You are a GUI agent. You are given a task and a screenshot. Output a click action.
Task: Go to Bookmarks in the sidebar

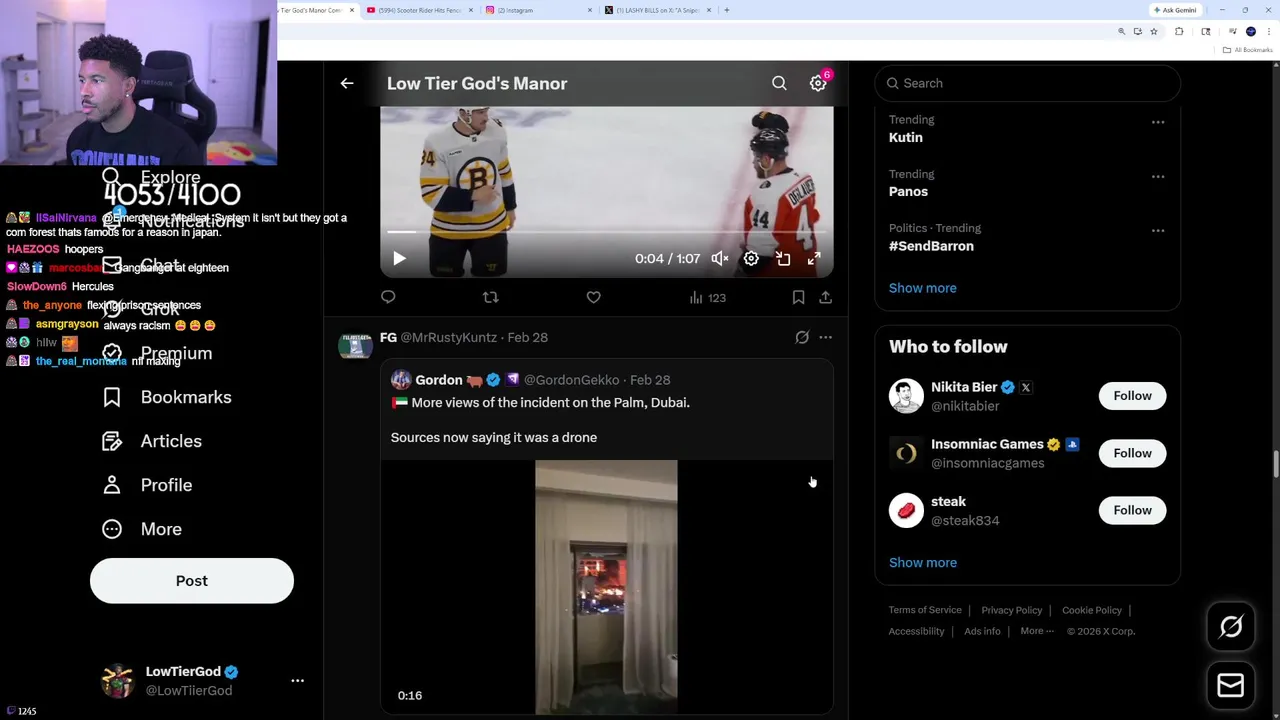167,397
